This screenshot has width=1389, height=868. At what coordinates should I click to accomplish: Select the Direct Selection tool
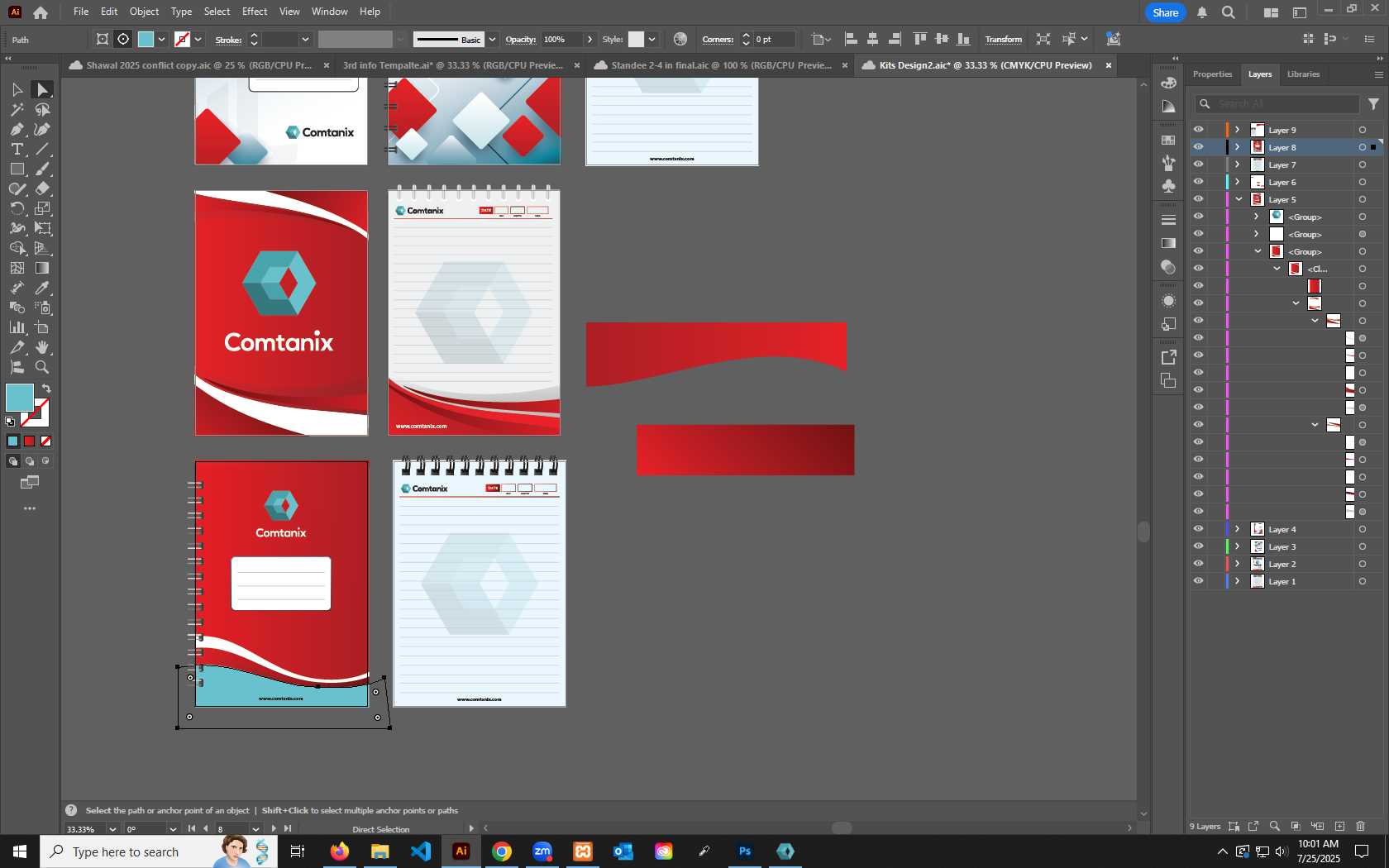point(42,89)
